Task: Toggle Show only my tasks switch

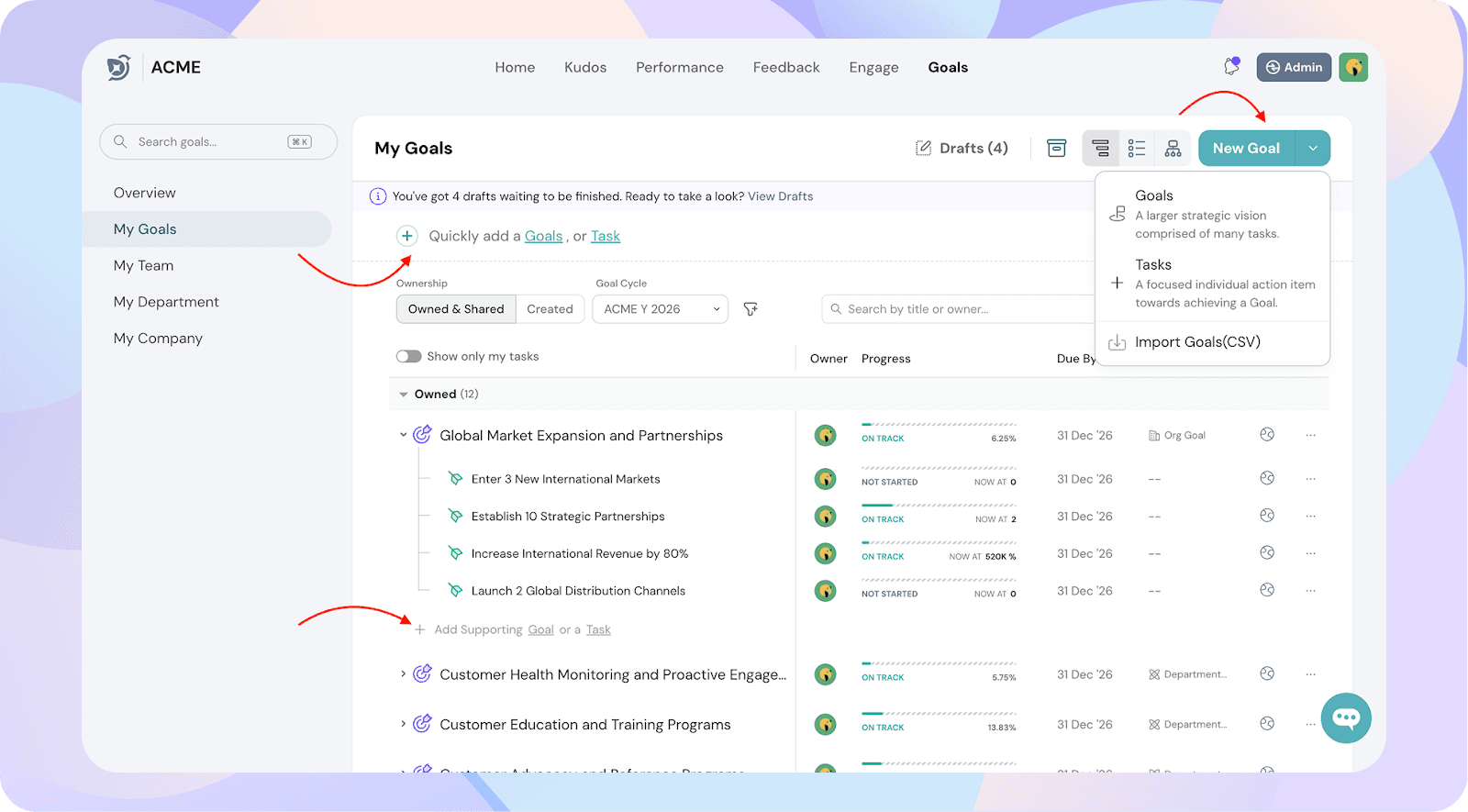Action: (409, 357)
